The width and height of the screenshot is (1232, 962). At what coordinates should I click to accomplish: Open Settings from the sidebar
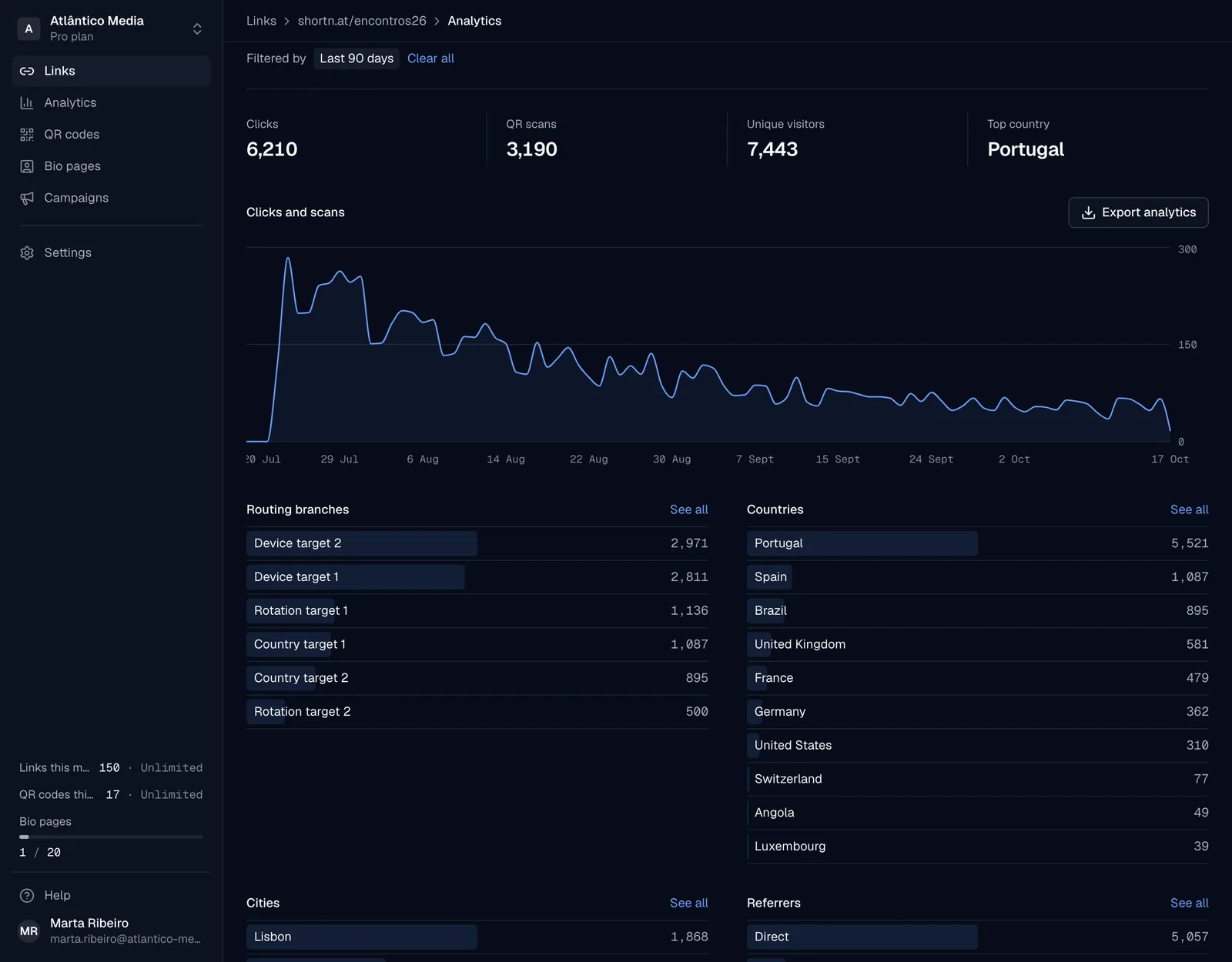(x=111, y=252)
